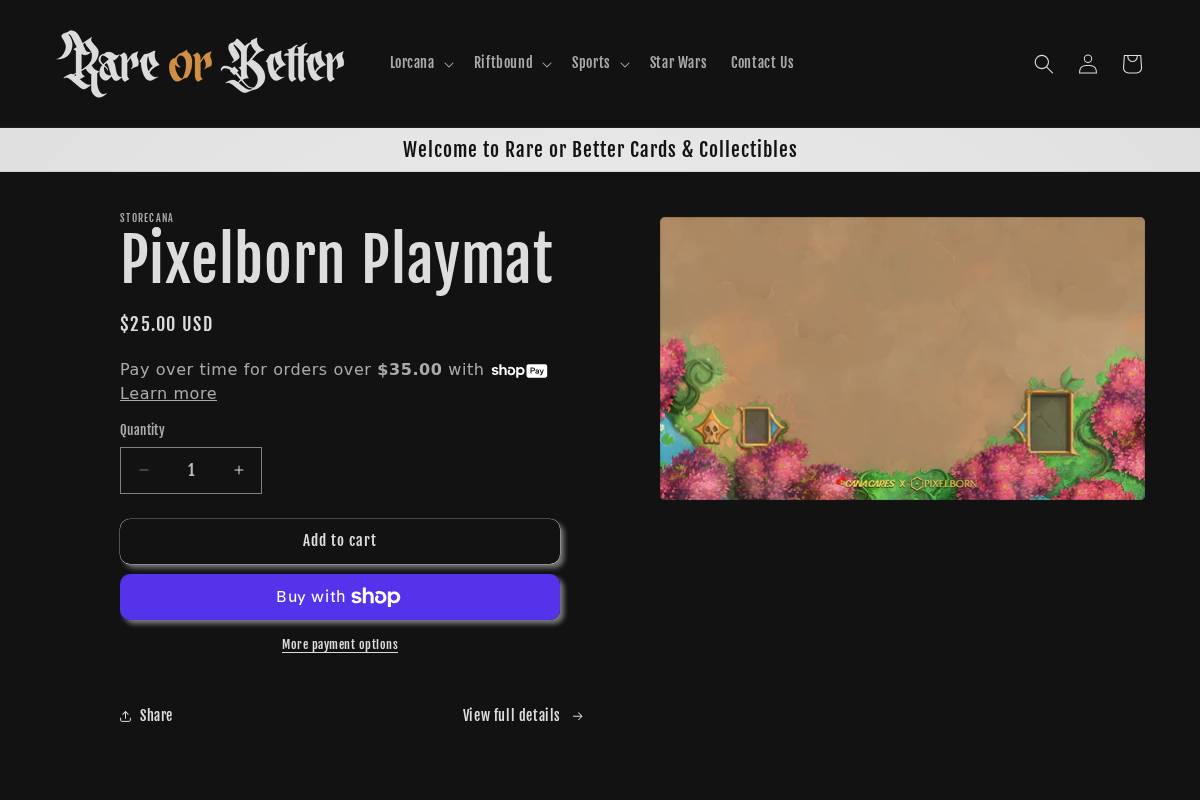
Task: Click the account login icon
Action: pyautogui.click(x=1087, y=64)
